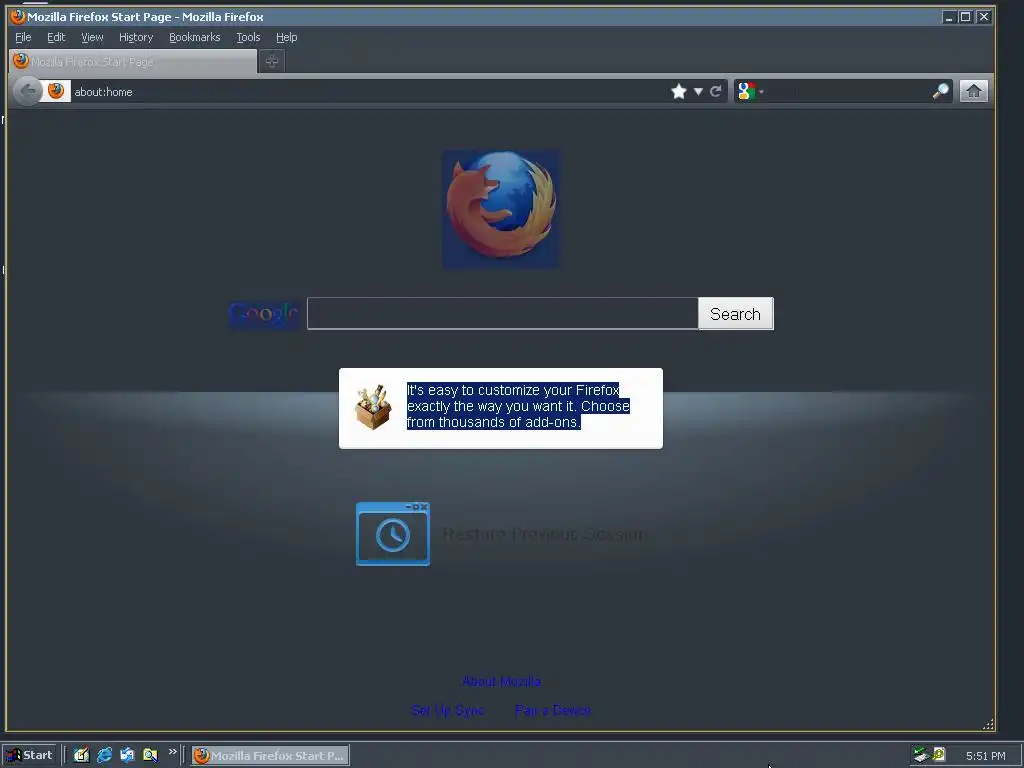Click the Restore Previous Session clock icon
The width and height of the screenshot is (1024, 768).
pyautogui.click(x=392, y=534)
